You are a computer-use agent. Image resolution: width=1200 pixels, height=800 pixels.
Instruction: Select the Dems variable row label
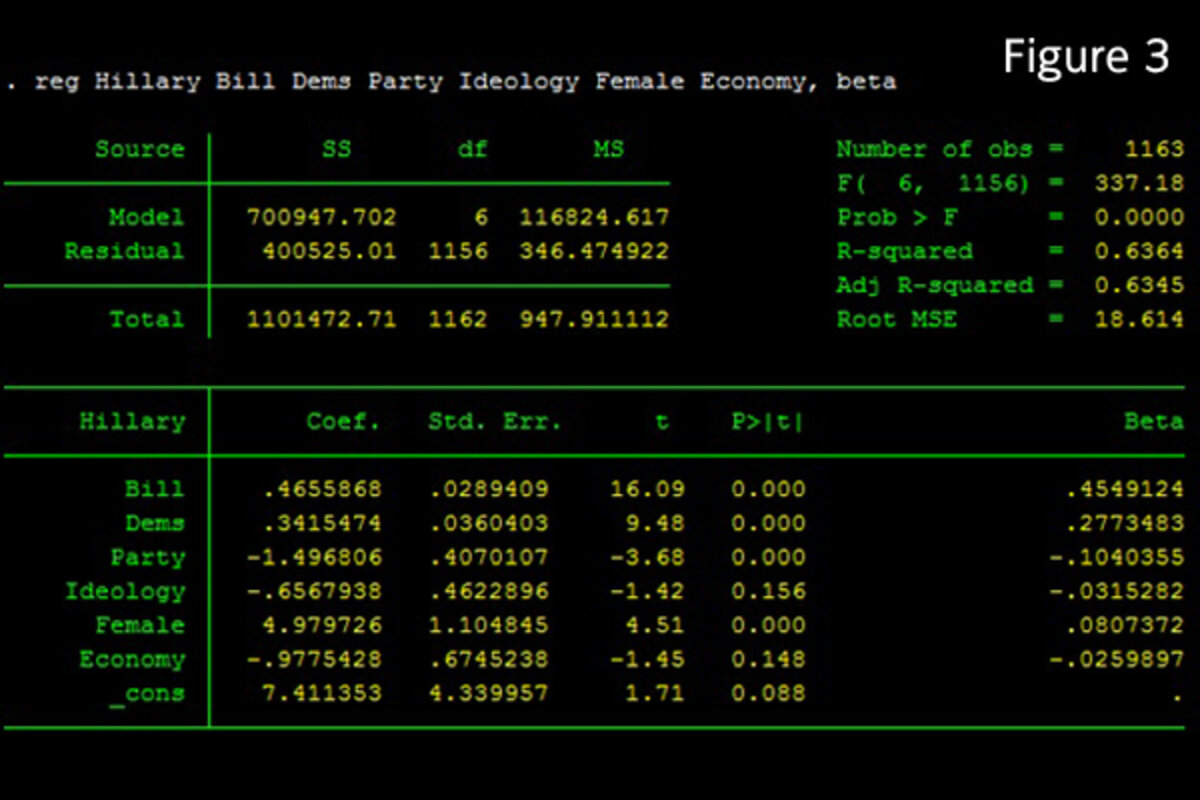coord(154,523)
